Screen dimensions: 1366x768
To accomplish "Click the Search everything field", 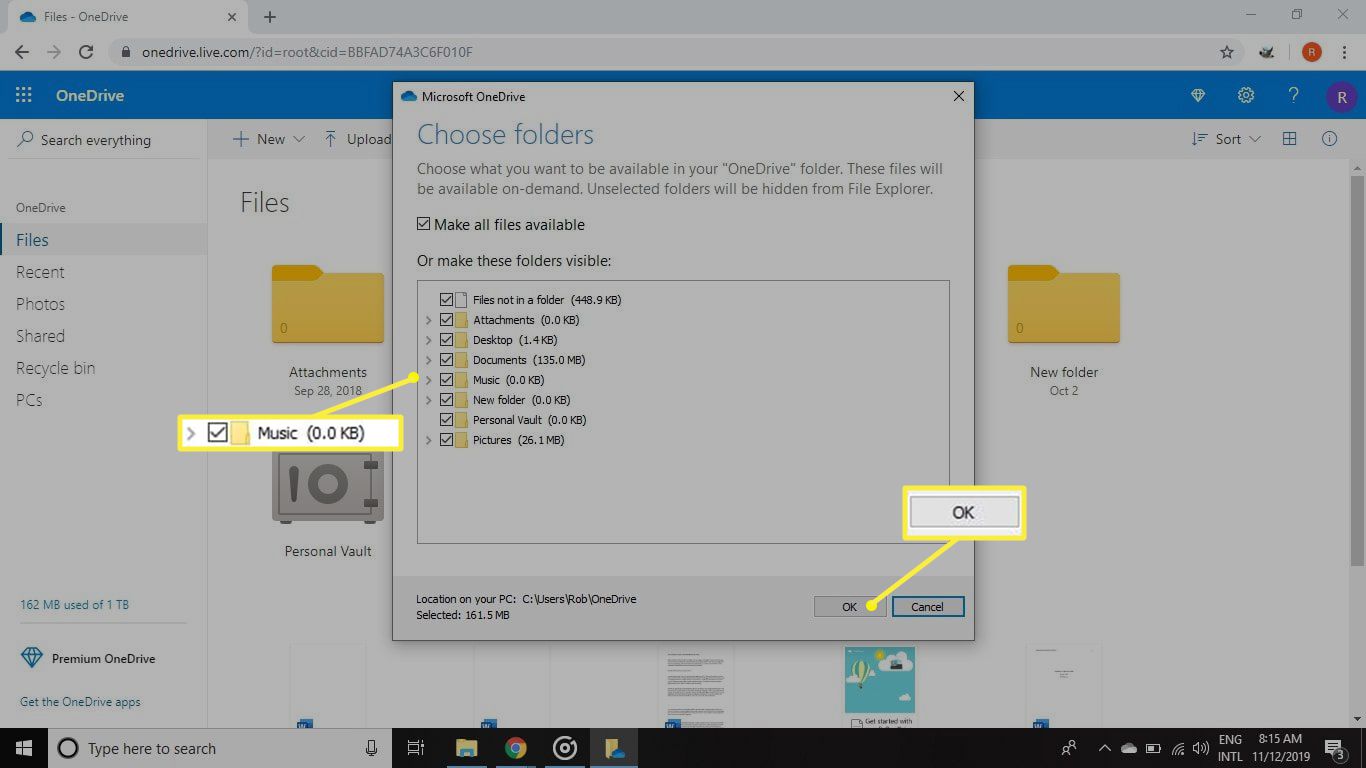I will tap(103, 140).
